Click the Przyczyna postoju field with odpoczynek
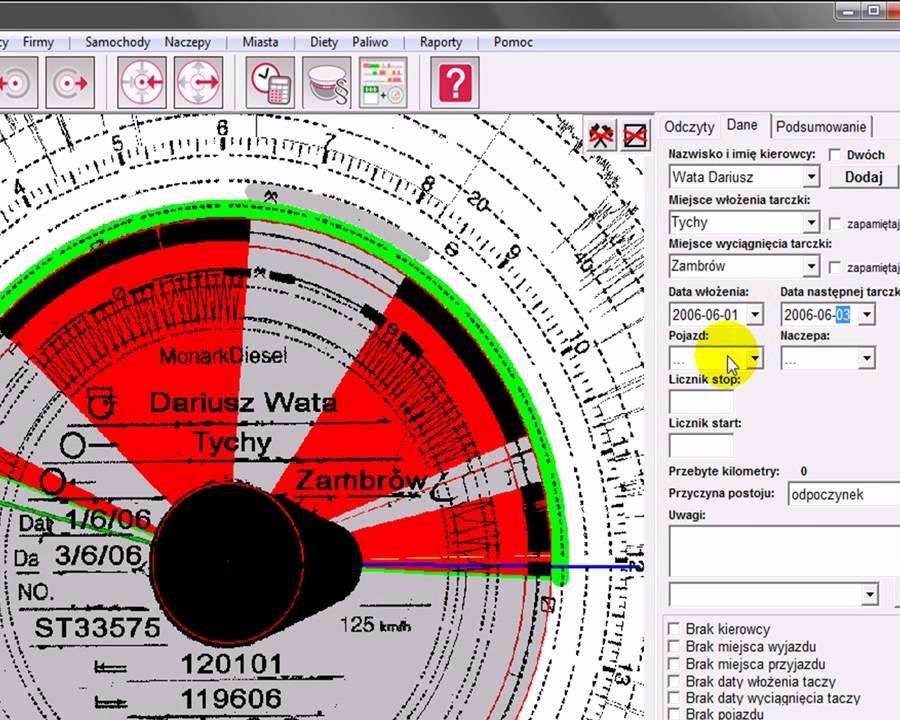The height and width of the screenshot is (720, 900). tap(844, 494)
